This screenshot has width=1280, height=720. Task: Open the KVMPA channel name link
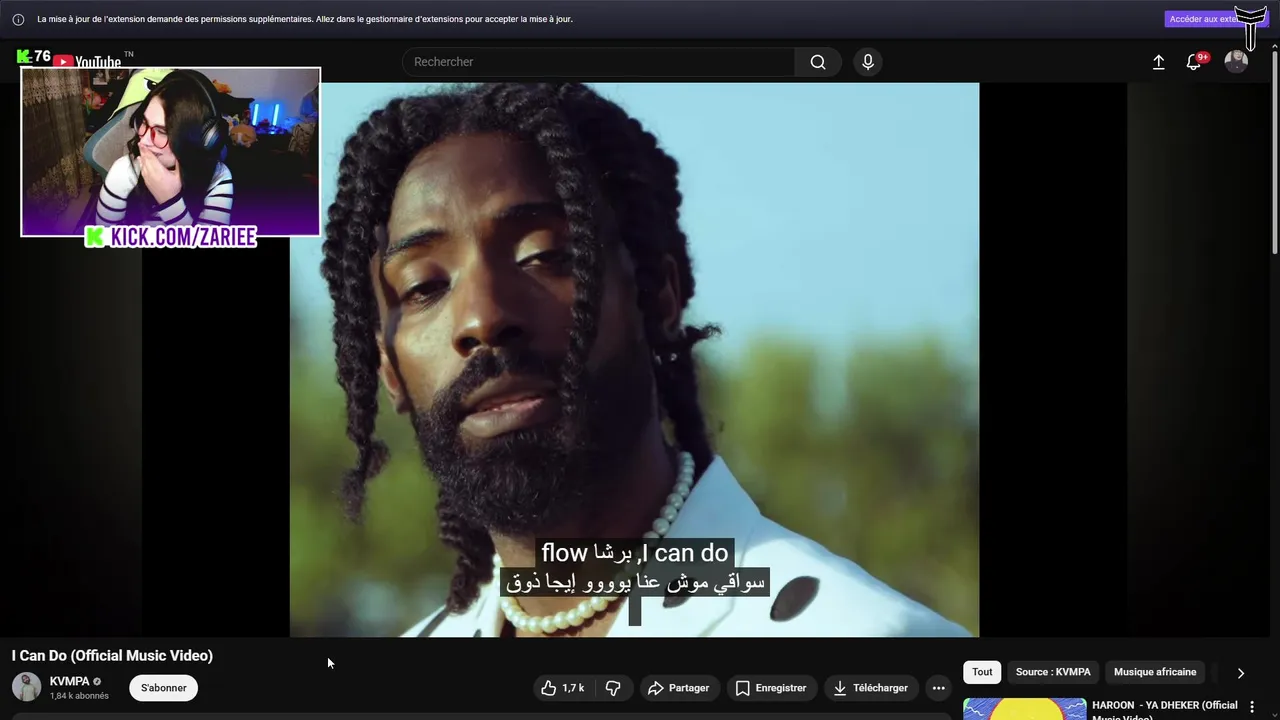pos(69,681)
